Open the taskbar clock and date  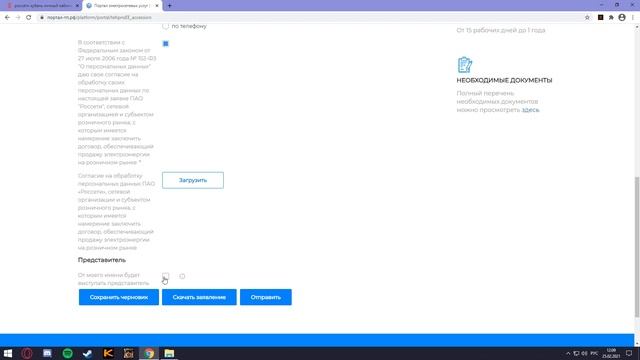click(x=611, y=353)
